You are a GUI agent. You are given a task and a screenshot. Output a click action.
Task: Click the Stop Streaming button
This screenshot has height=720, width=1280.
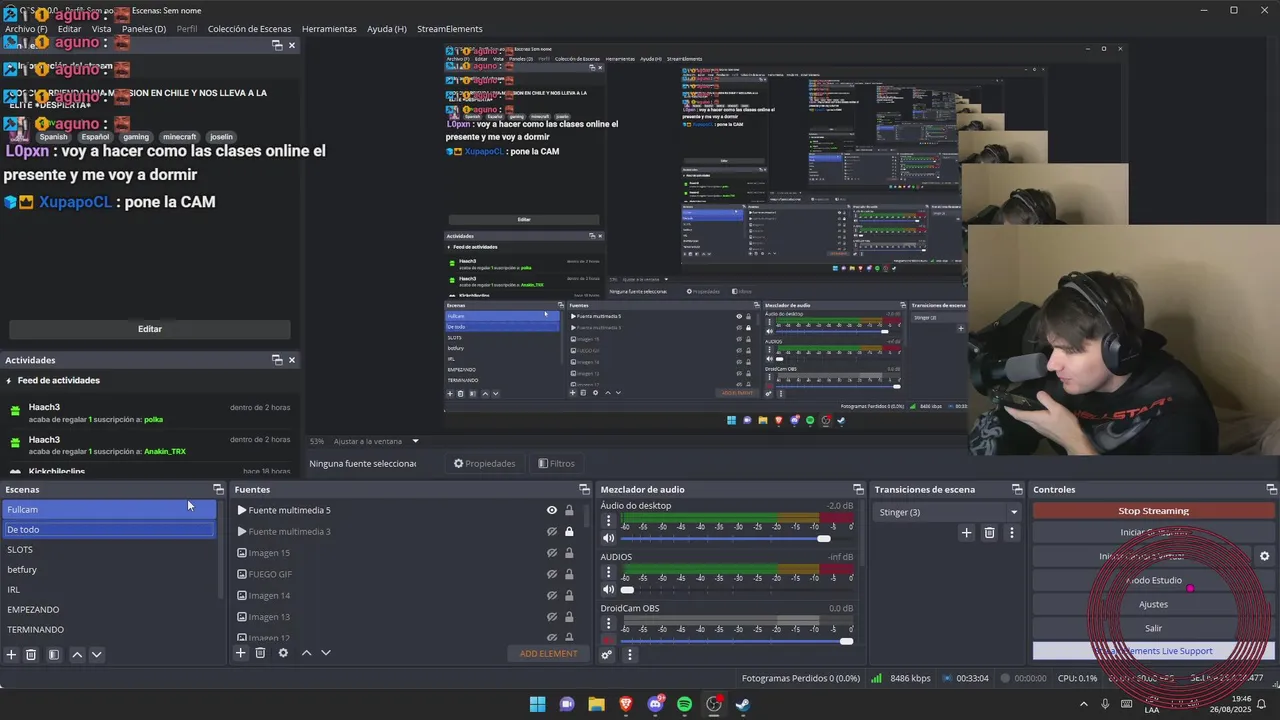(1153, 511)
